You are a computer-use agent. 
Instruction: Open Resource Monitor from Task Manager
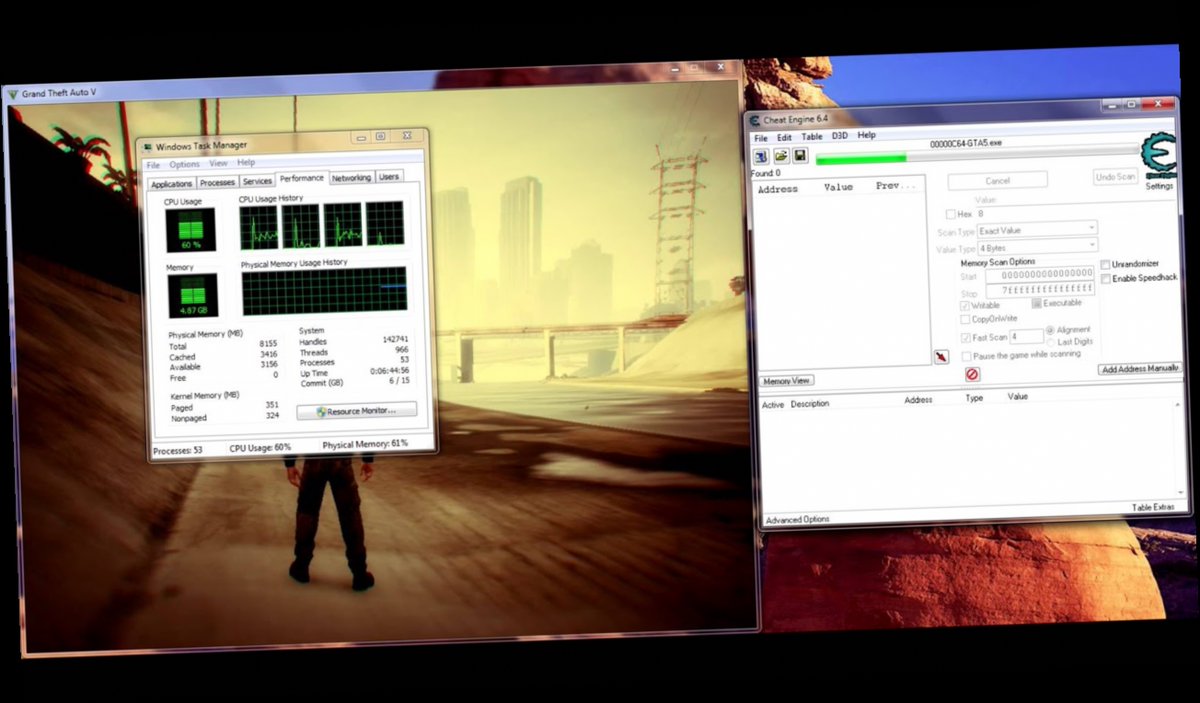356,411
